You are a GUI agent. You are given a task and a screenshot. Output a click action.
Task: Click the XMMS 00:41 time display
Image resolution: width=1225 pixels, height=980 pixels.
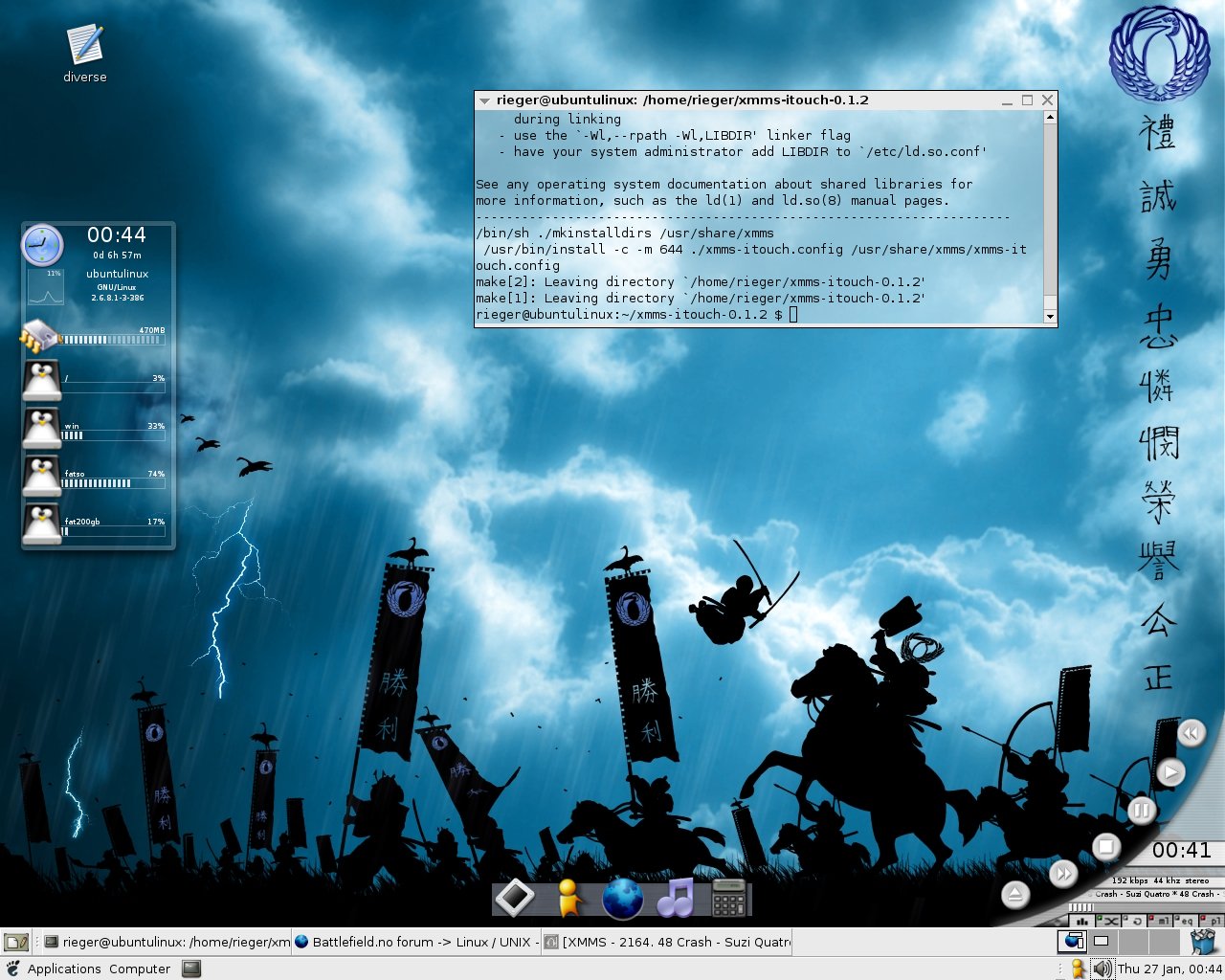pyautogui.click(x=1181, y=850)
